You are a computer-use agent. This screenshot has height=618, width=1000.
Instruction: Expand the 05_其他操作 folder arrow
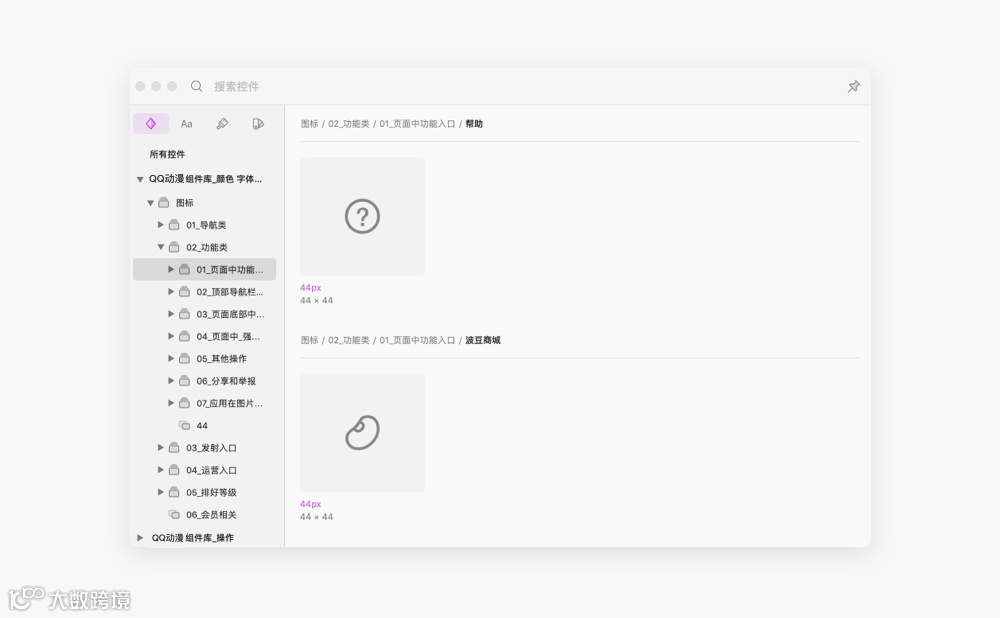coord(171,358)
